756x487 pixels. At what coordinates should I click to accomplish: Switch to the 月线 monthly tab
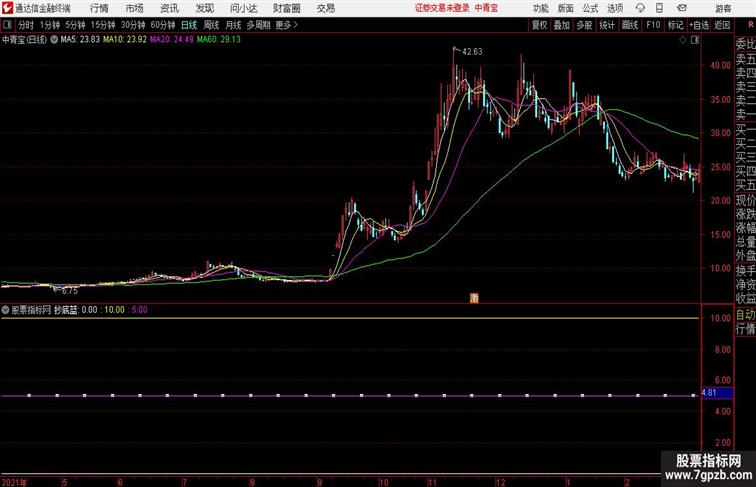pos(233,25)
